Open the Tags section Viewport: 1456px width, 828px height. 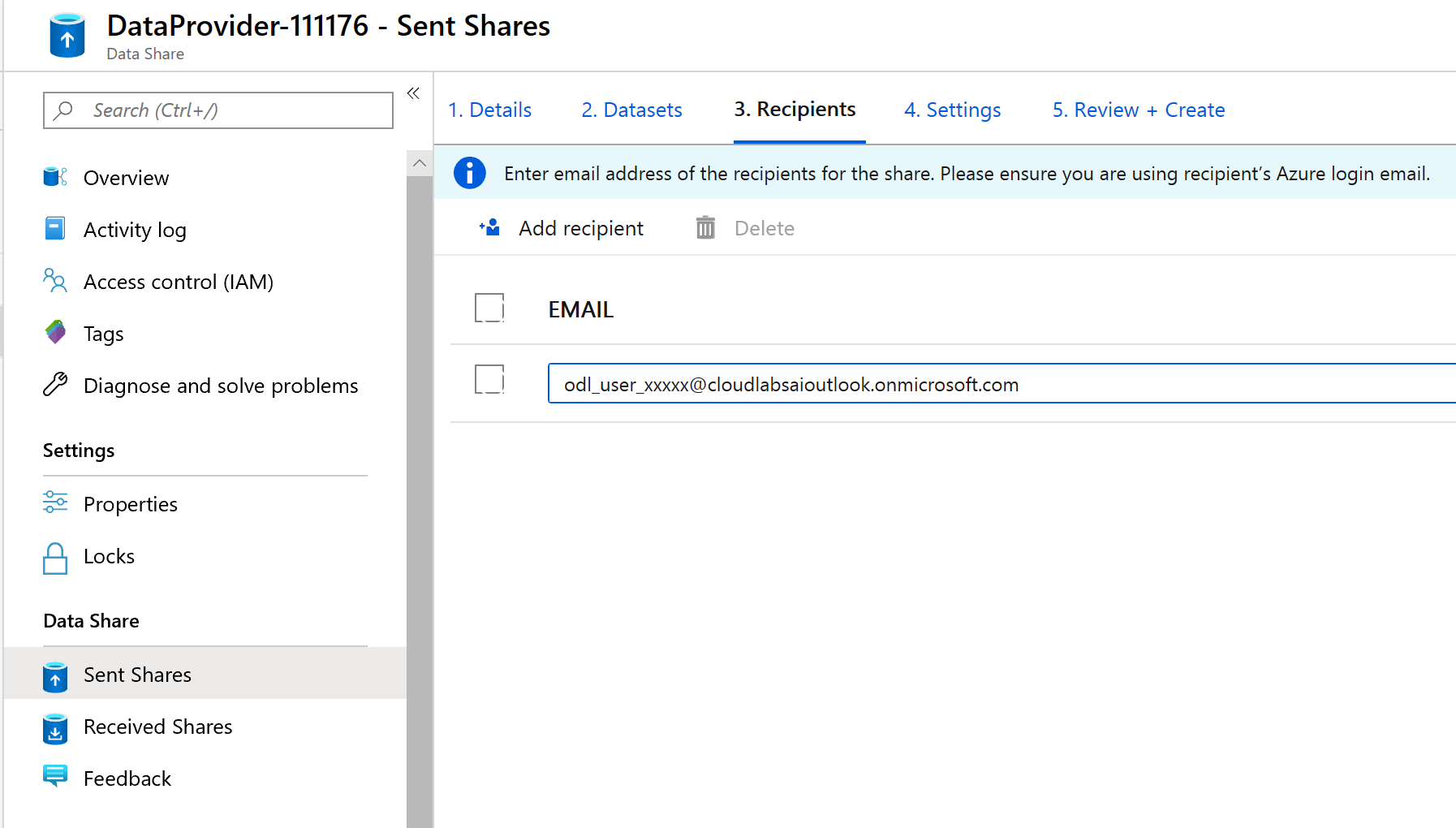point(104,334)
